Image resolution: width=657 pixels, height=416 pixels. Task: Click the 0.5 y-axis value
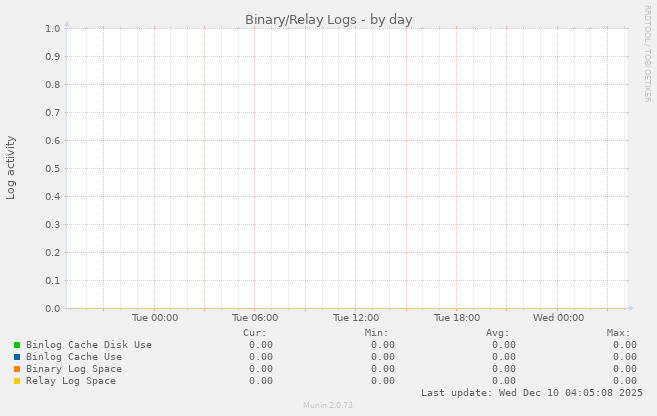point(53,168)
